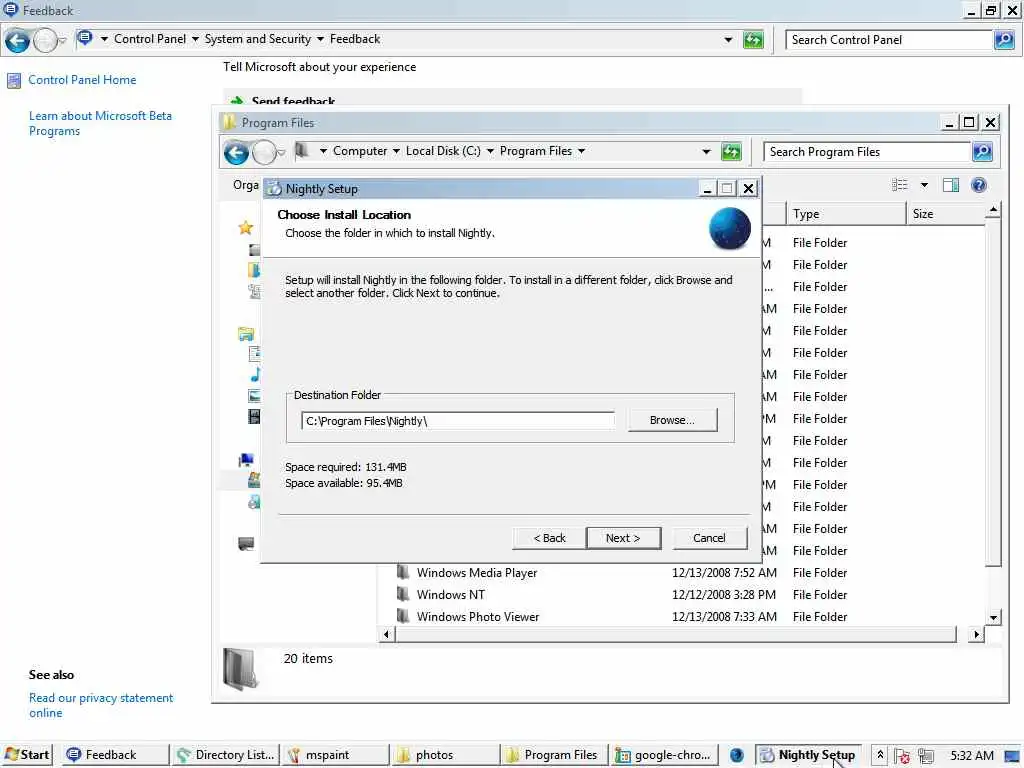Click the network tray icon
Image resolution: width=1024 pixels, height=768 pixels.
pyautogui.click(x=925, y=756)
